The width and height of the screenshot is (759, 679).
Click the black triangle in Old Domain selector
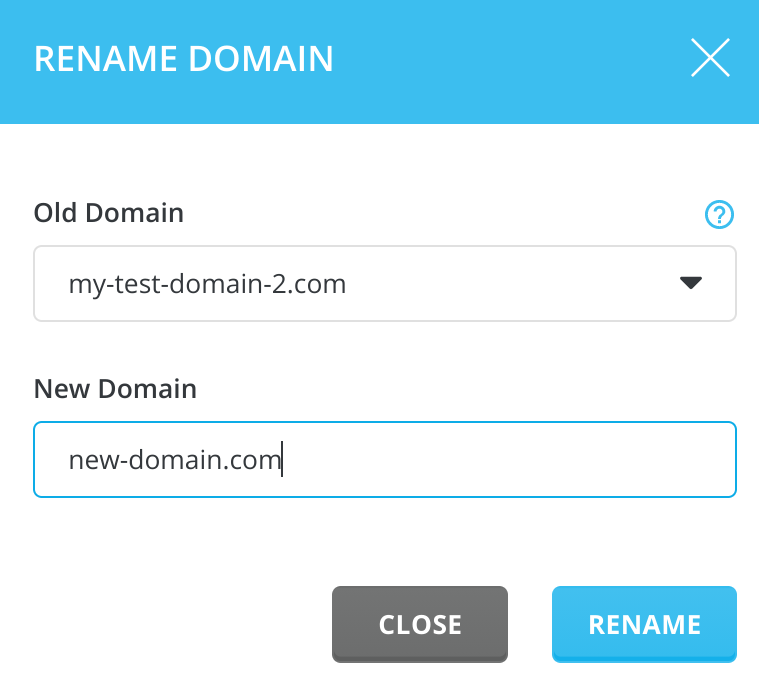click(x=691, y=284)
